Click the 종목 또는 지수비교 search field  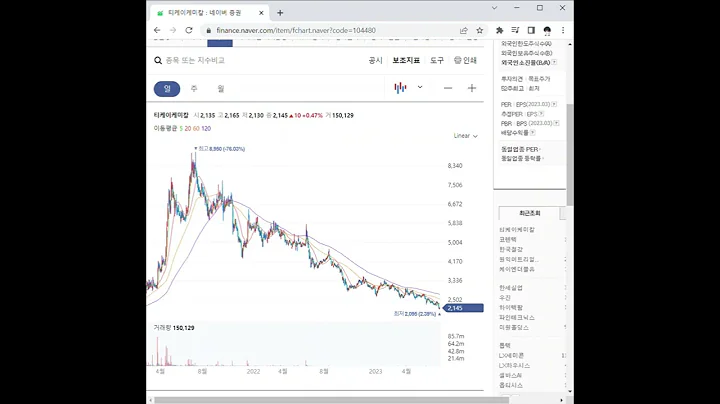(195, 61)
